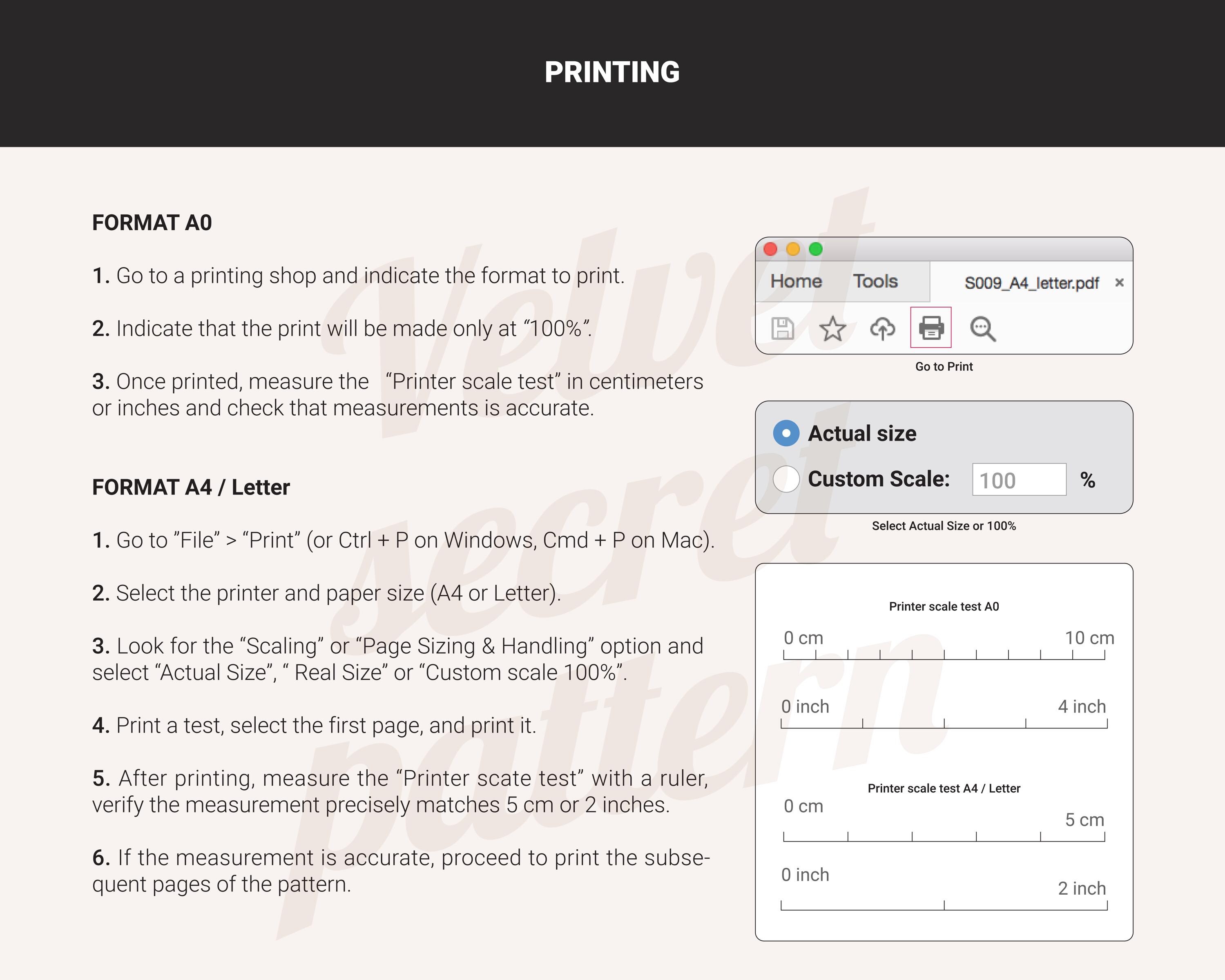Click the star bookmark icon

point(832,328)
